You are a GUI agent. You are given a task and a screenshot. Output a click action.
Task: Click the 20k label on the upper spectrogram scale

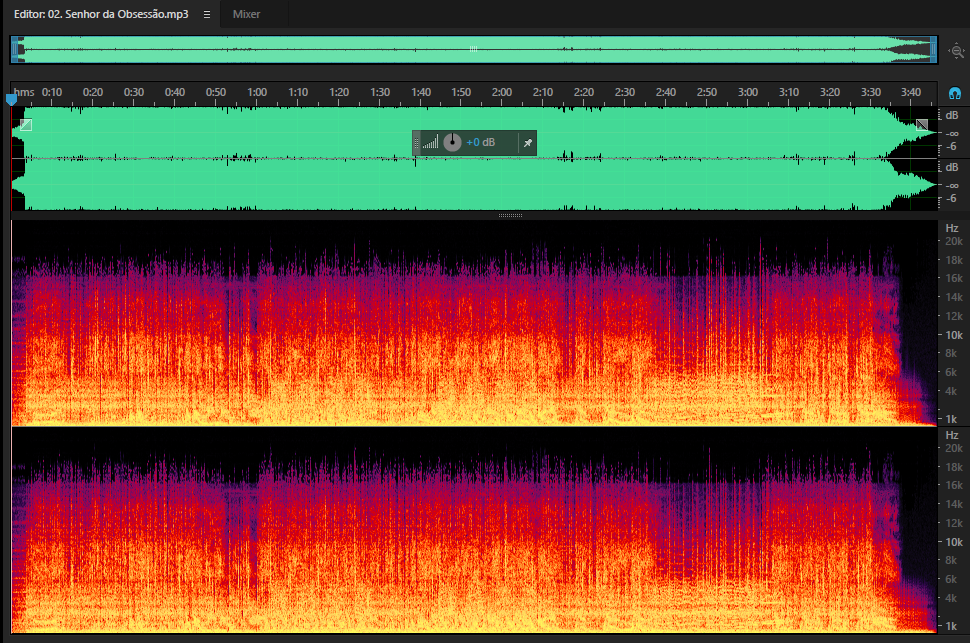[x=954, y=241]
